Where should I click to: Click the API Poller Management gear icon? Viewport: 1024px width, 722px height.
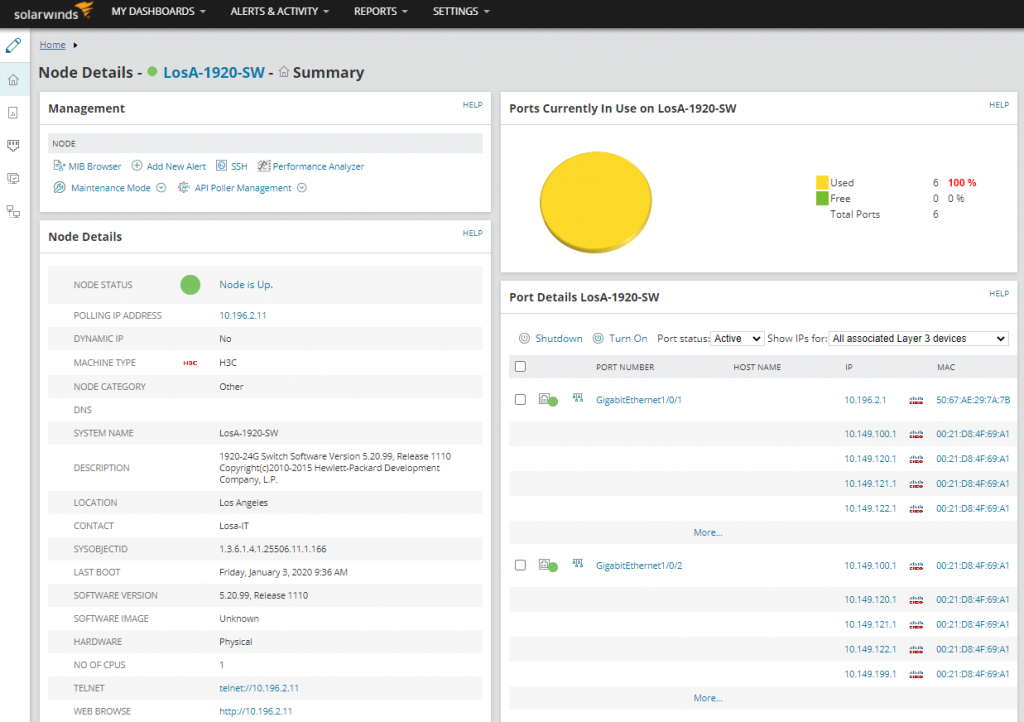tap(184, 187)
